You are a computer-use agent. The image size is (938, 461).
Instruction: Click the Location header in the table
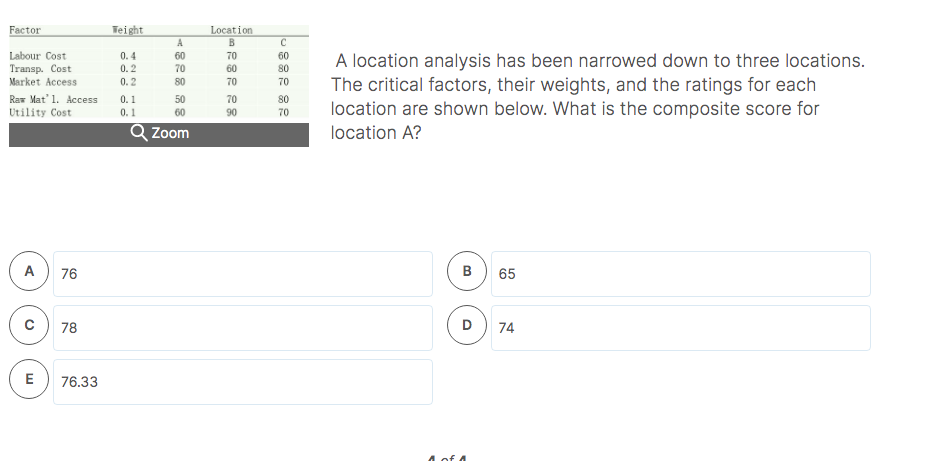tap(232, 30)
